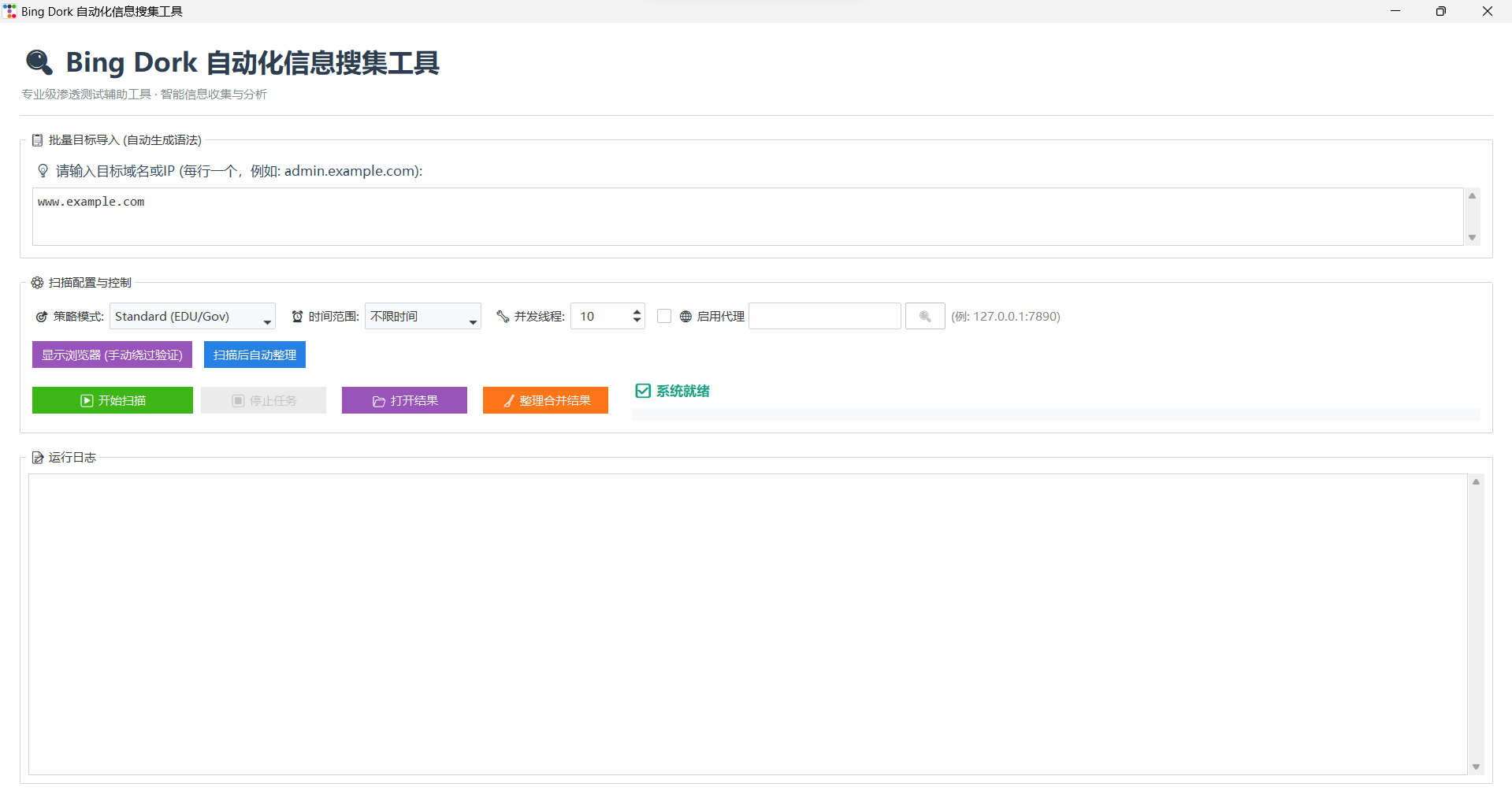This screenshot has width=1512, height=802.
Task: Minimize the Bing Dork window
Action: [x=1395, y=11]
